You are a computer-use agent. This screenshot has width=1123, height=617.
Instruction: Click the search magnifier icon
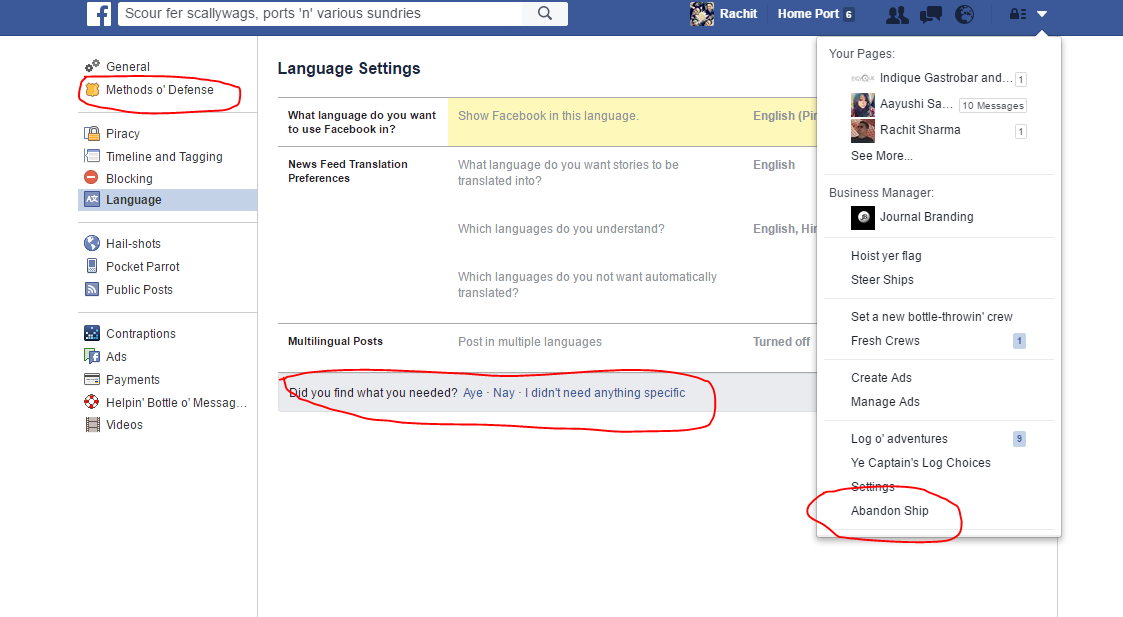coord(545,14)
